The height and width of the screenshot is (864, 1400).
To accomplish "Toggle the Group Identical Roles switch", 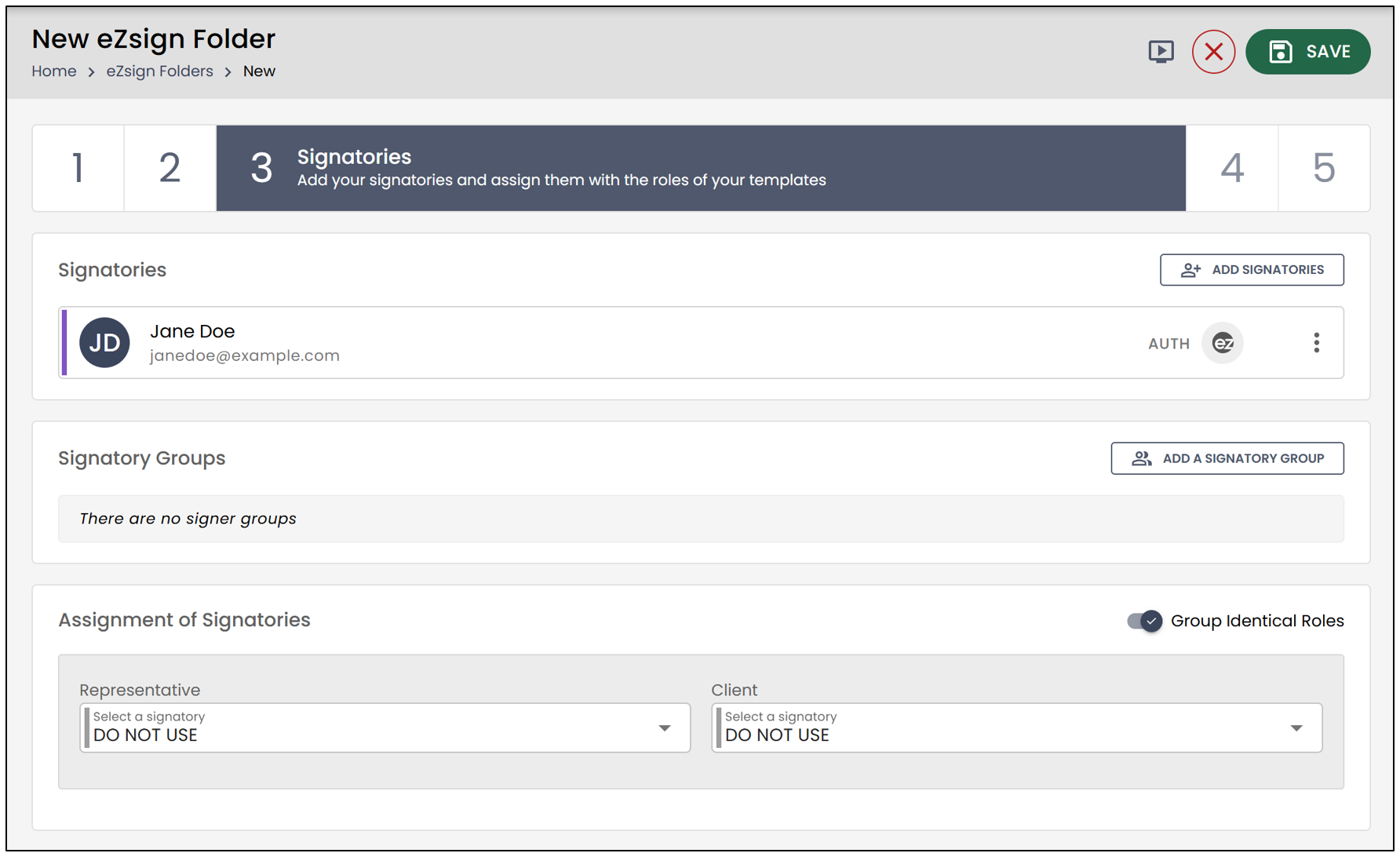I will pyautogui.click(x=1144, y=621).
